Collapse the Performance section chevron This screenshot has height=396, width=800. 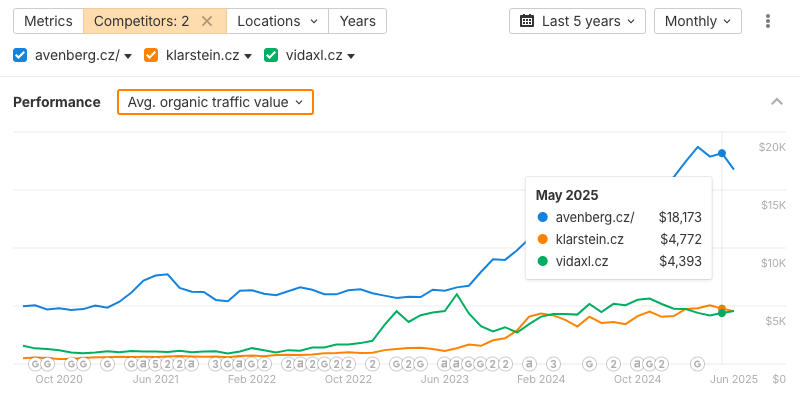(x=777, y=102)
